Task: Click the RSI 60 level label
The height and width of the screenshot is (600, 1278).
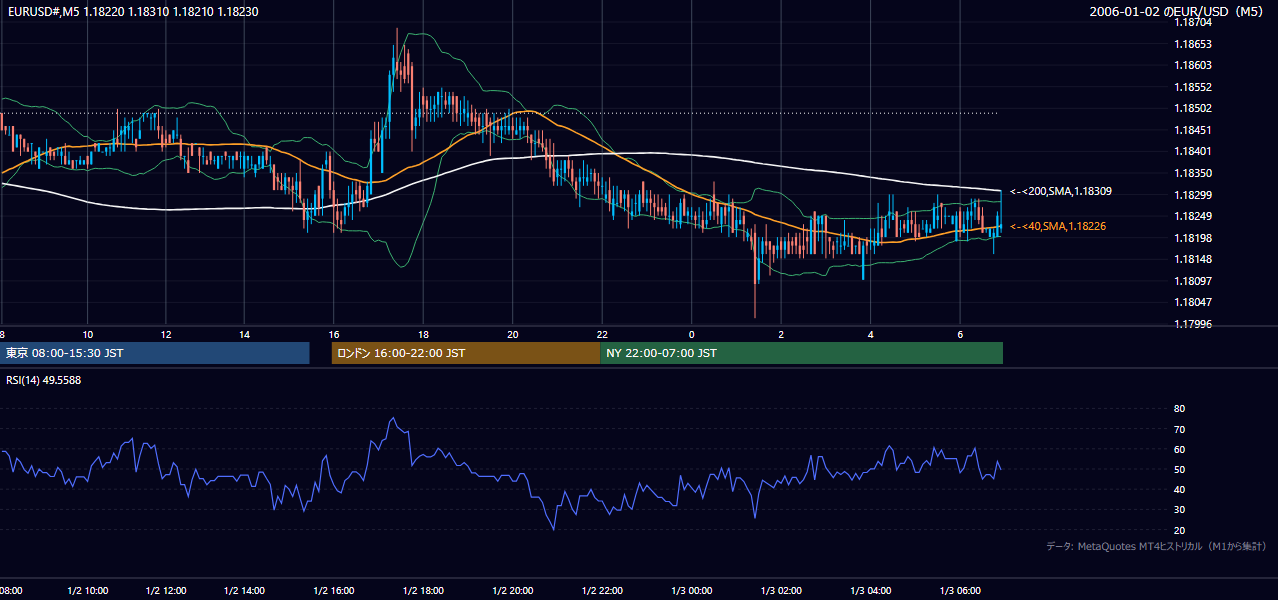Action: click(1179, 449)
